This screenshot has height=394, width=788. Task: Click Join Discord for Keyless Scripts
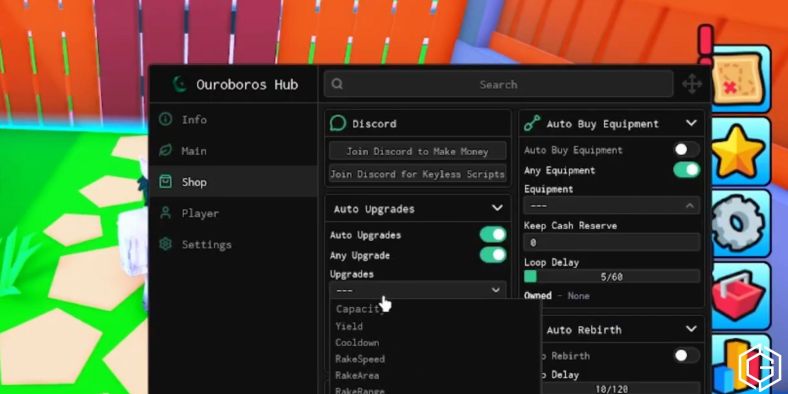tap(418, 174)
